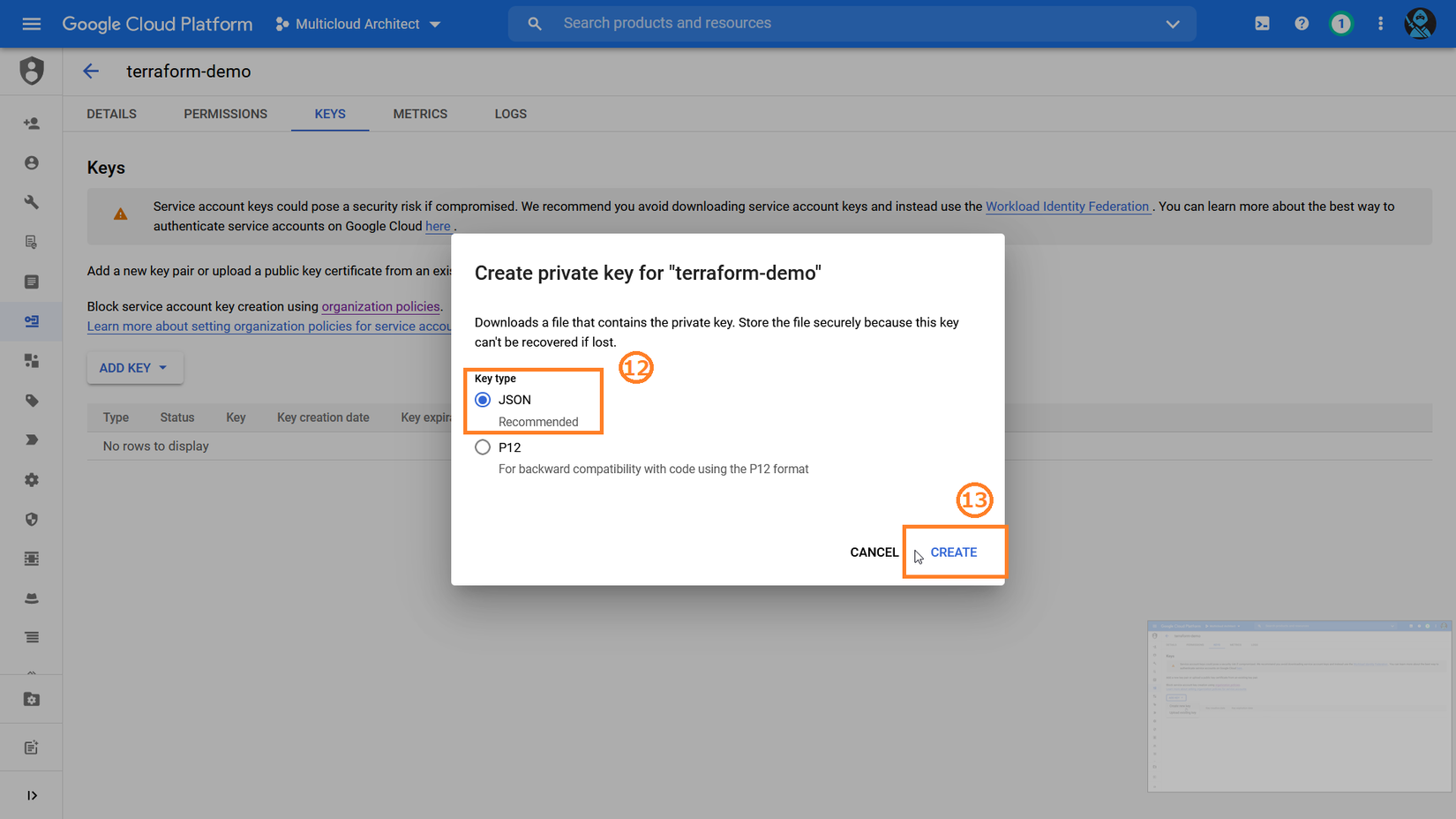This screenshot has width=1456, height=819.
Task: Open the user account avatar
Action: [1420, 24]
